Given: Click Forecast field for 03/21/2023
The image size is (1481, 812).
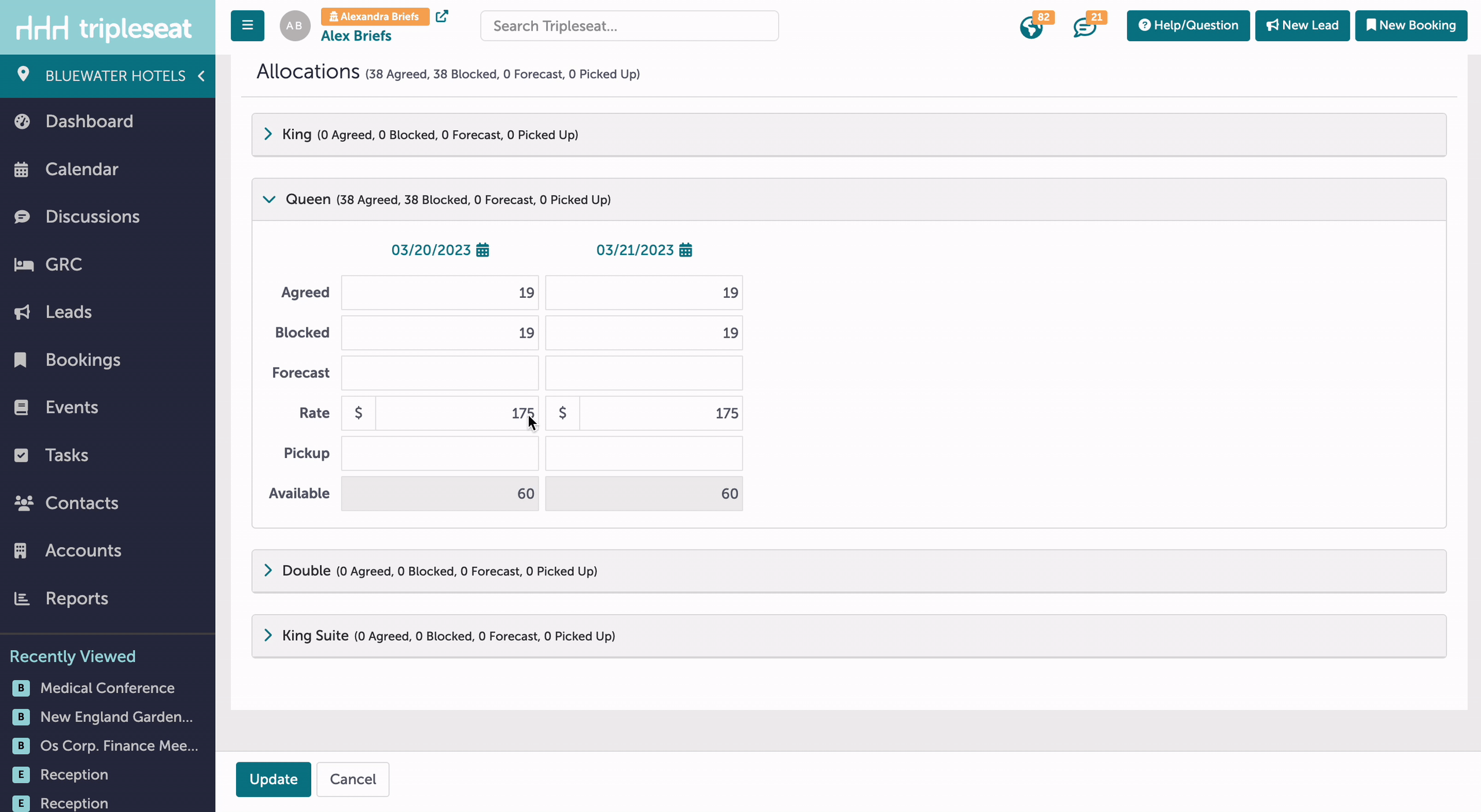Looking at the screenshot, I should click(644, 373).
